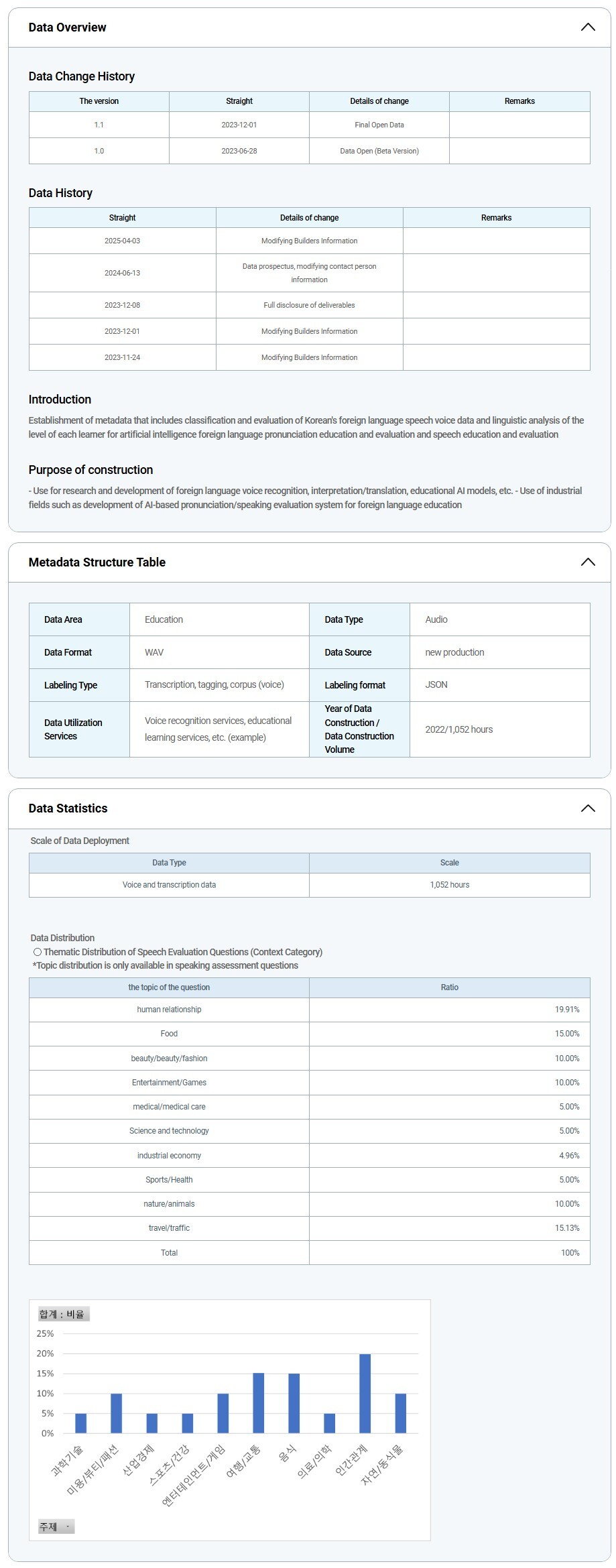Click the Metadata Structure Table title
Screen dimensions: 616x1568
click(97, 562)
